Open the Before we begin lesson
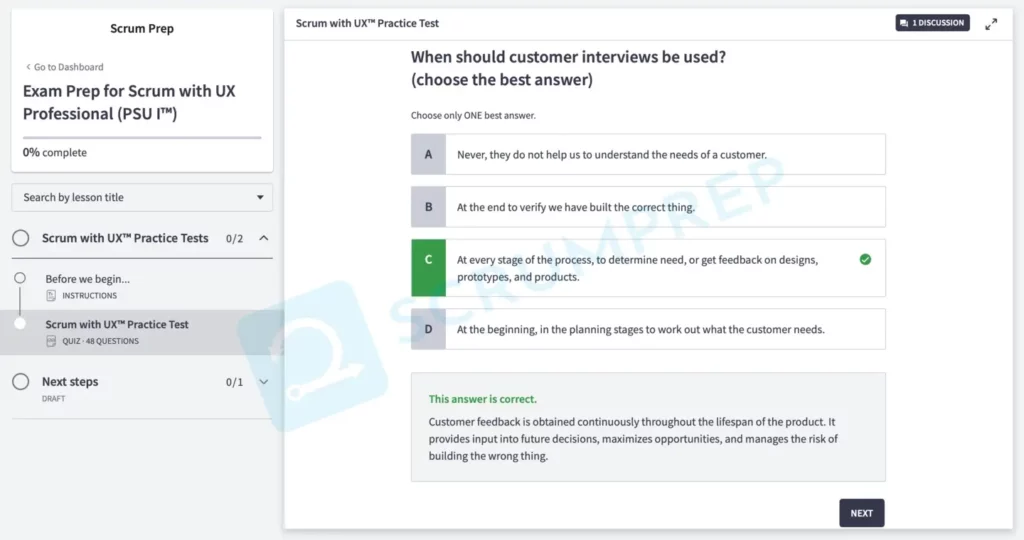The width and height of the screenshot is (1024, 540). (88, 279)
